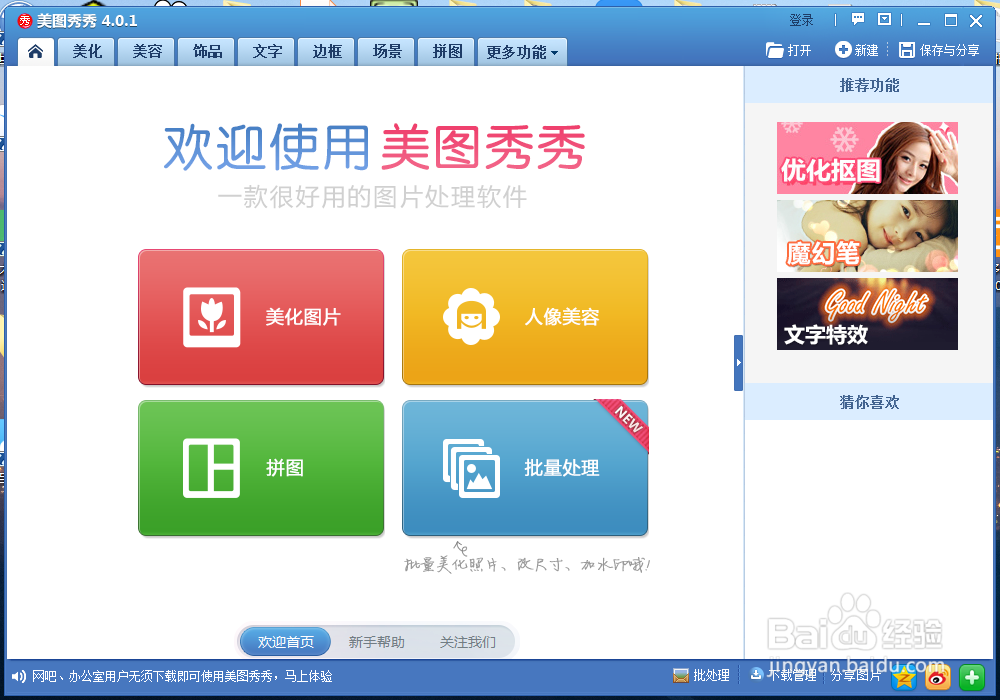Click the blue 批量处理 tile
Viewport: 1000px width, 700px height.
click(525, 468)
